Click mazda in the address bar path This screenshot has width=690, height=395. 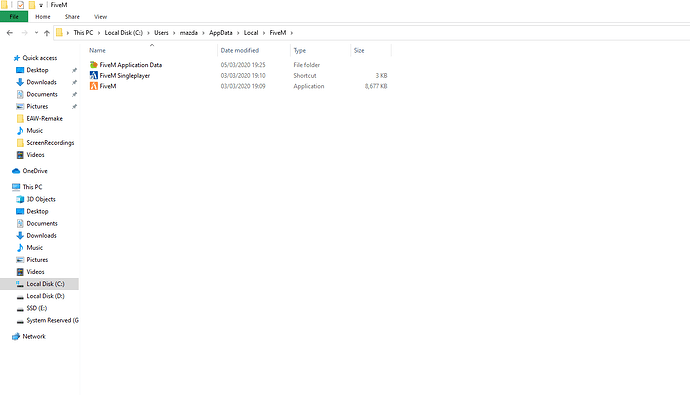click(188, 33)
